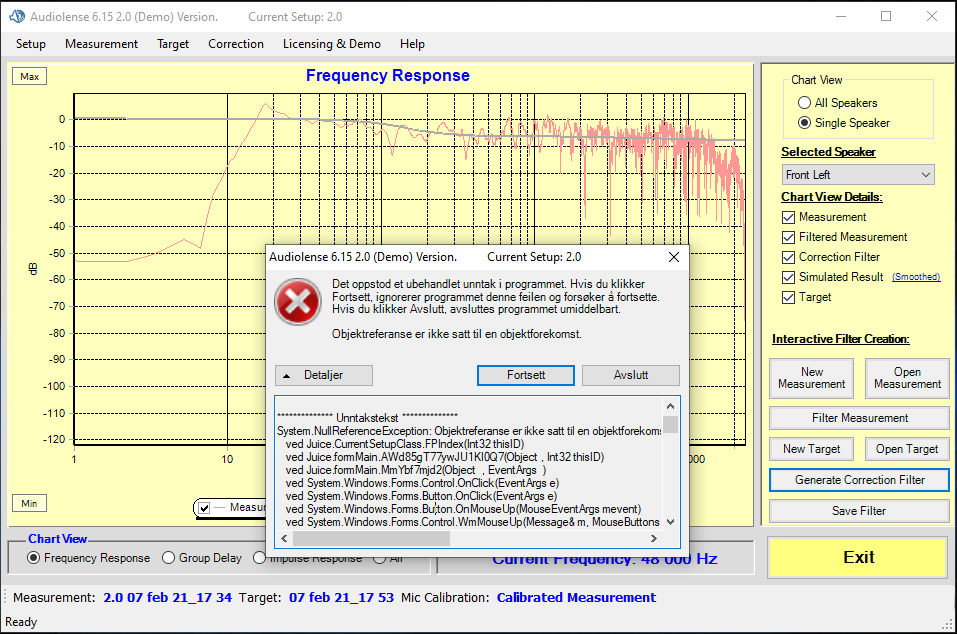Open the Help menu
The image size is (957, 634).
412,44
